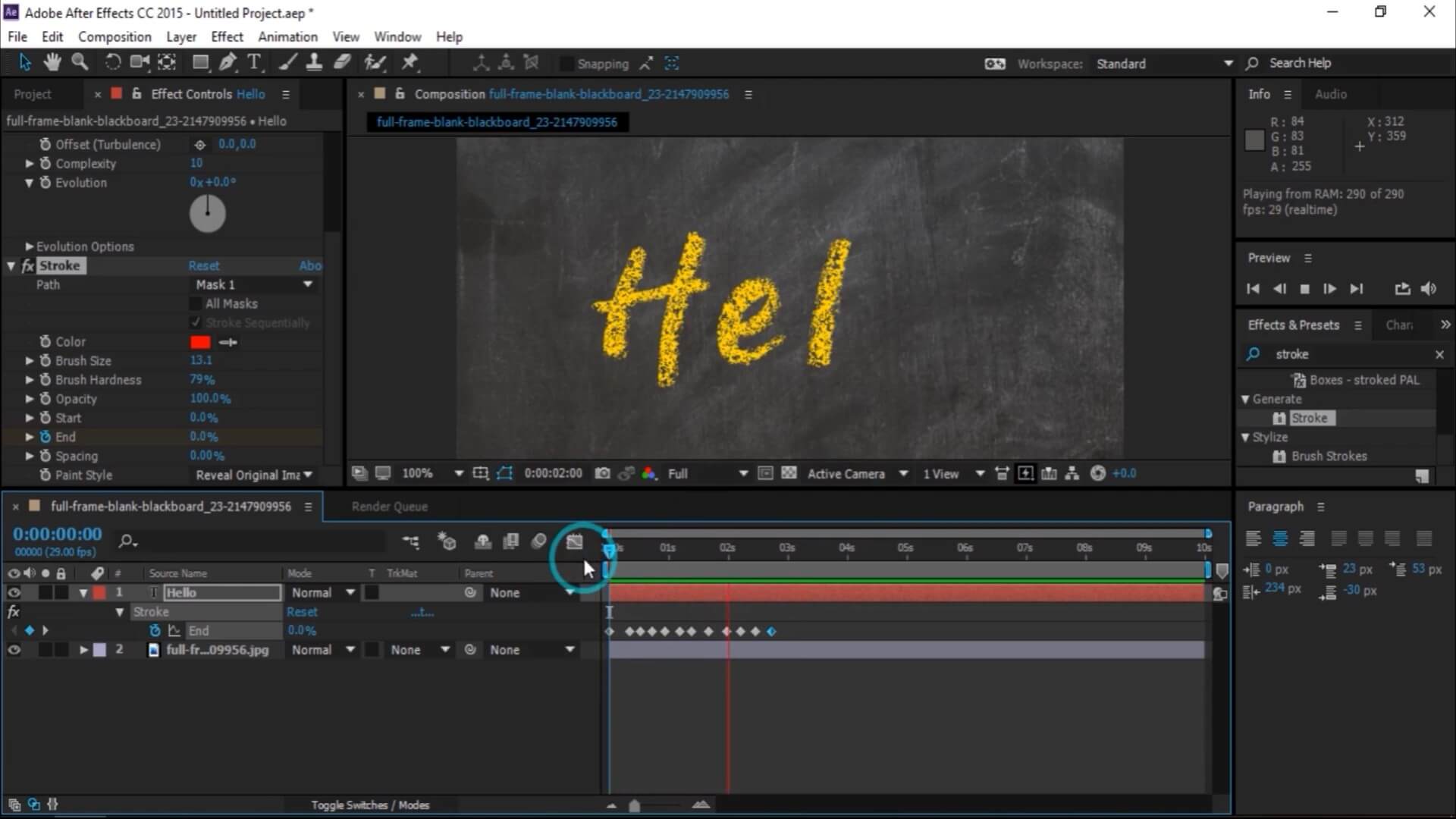This screenshot has width=1456, height=819.
Task: Reset the Stroke effect
Action: click(x=205, y=265)
